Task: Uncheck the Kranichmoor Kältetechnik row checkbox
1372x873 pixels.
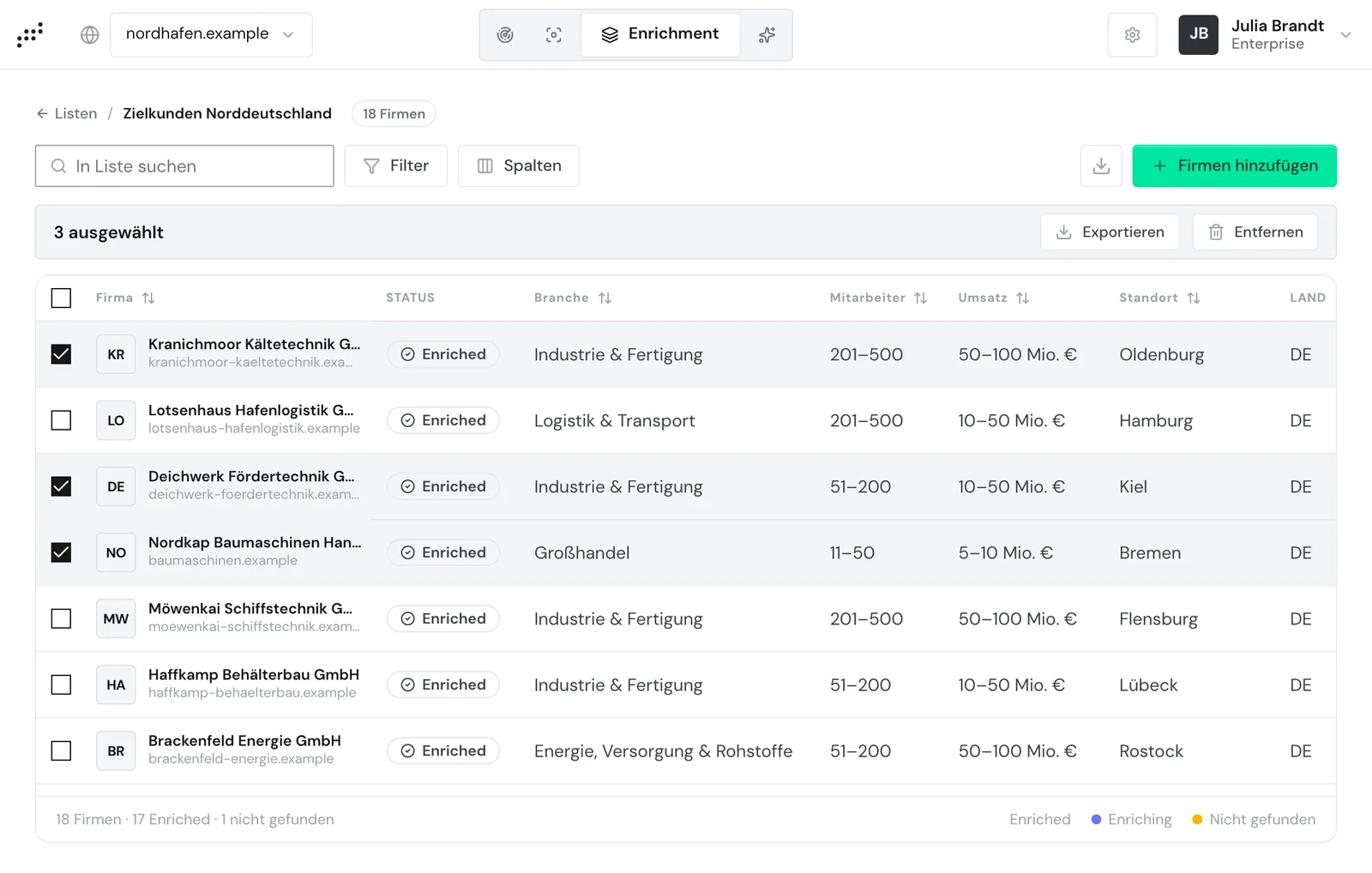Action: [x=61, y=354]
